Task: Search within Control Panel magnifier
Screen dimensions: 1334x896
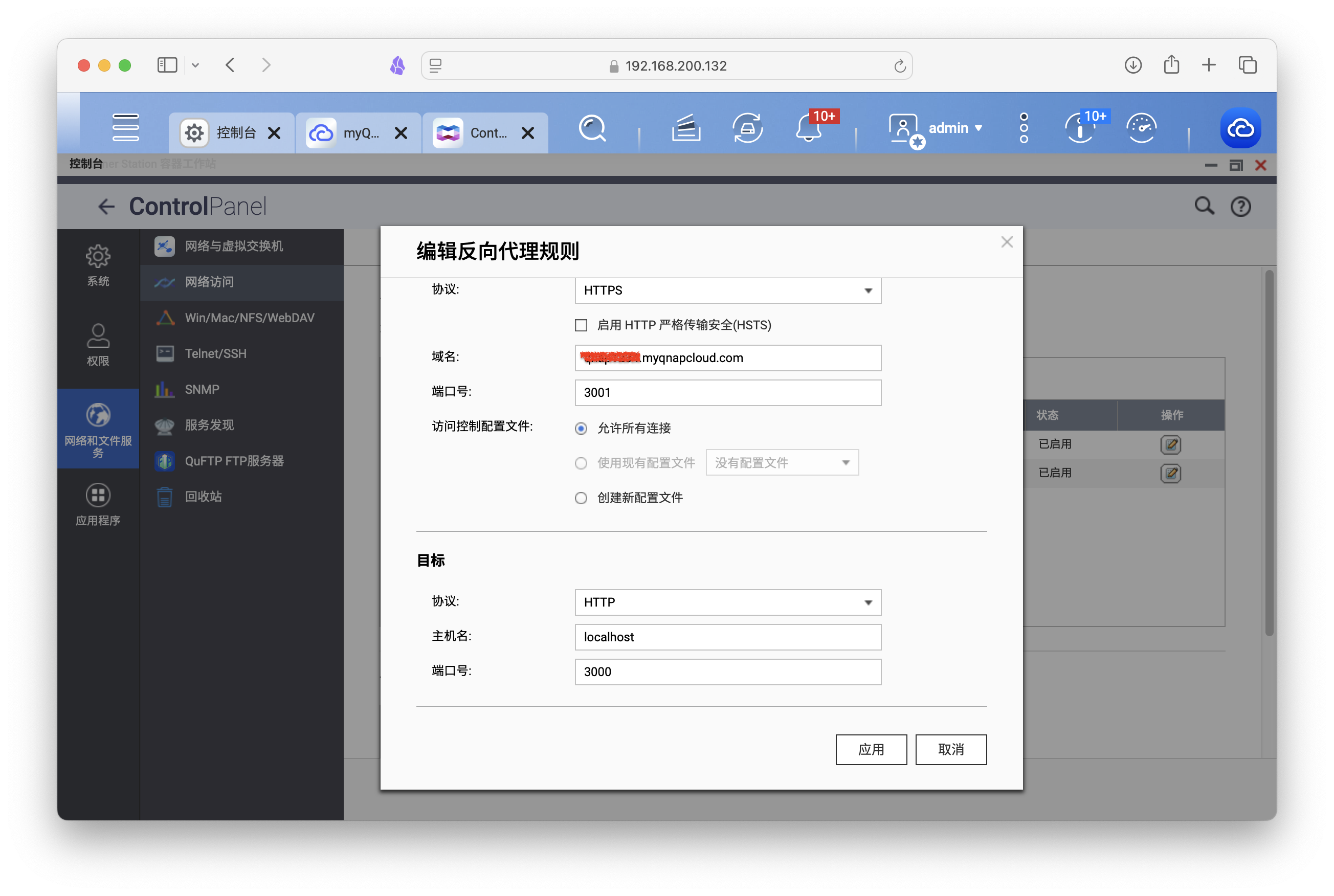Action: coord(1204,206)
